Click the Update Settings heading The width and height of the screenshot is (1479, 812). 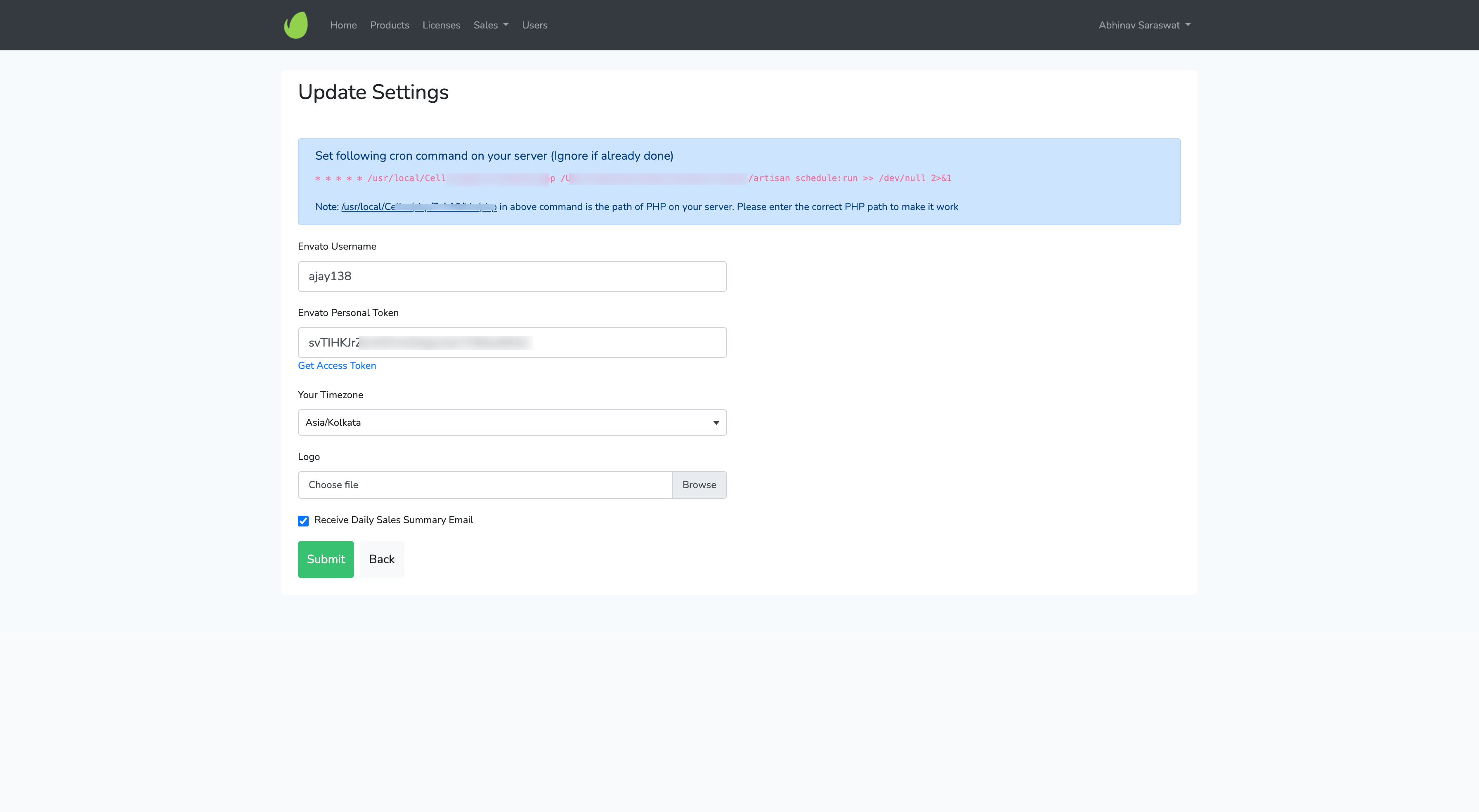coord(373,92)
